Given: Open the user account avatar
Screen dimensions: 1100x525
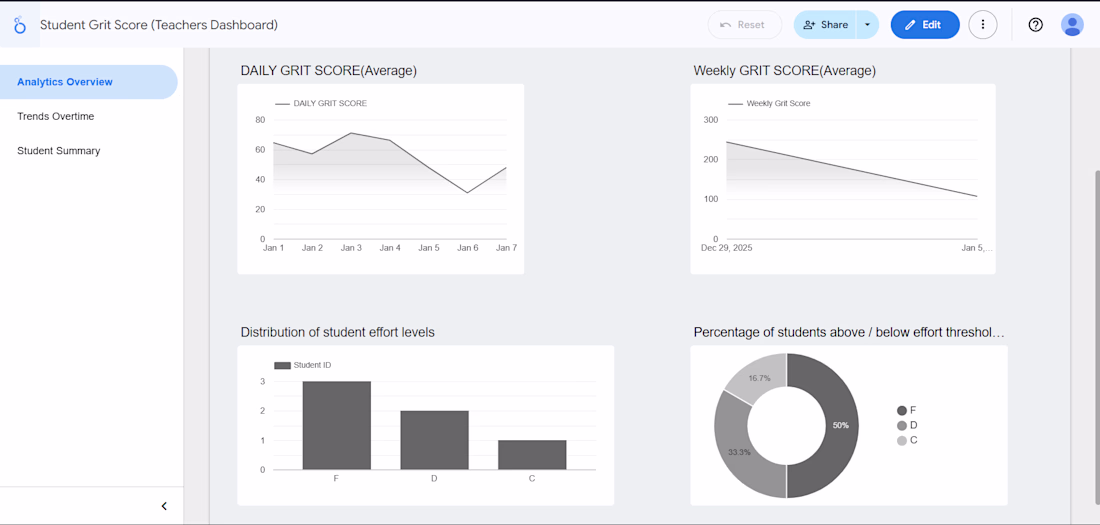Looking at the screenshot, I should coord(1072,25).
